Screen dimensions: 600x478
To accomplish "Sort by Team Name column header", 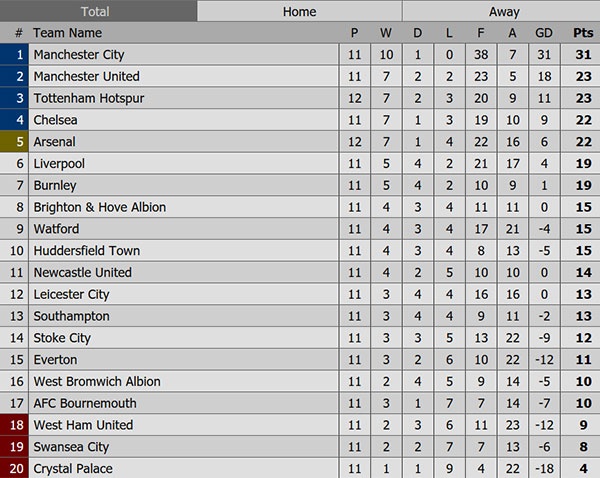I will click(x=67, y=33).
